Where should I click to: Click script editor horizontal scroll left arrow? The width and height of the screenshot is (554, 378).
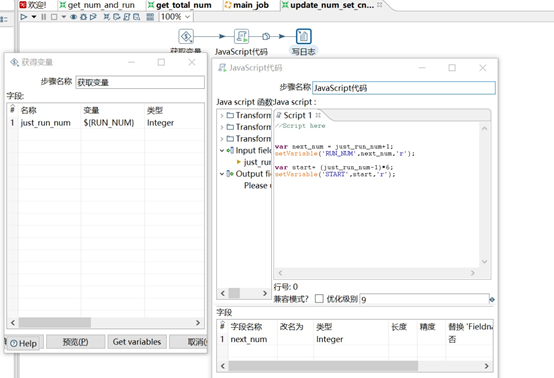pos(280,273)
